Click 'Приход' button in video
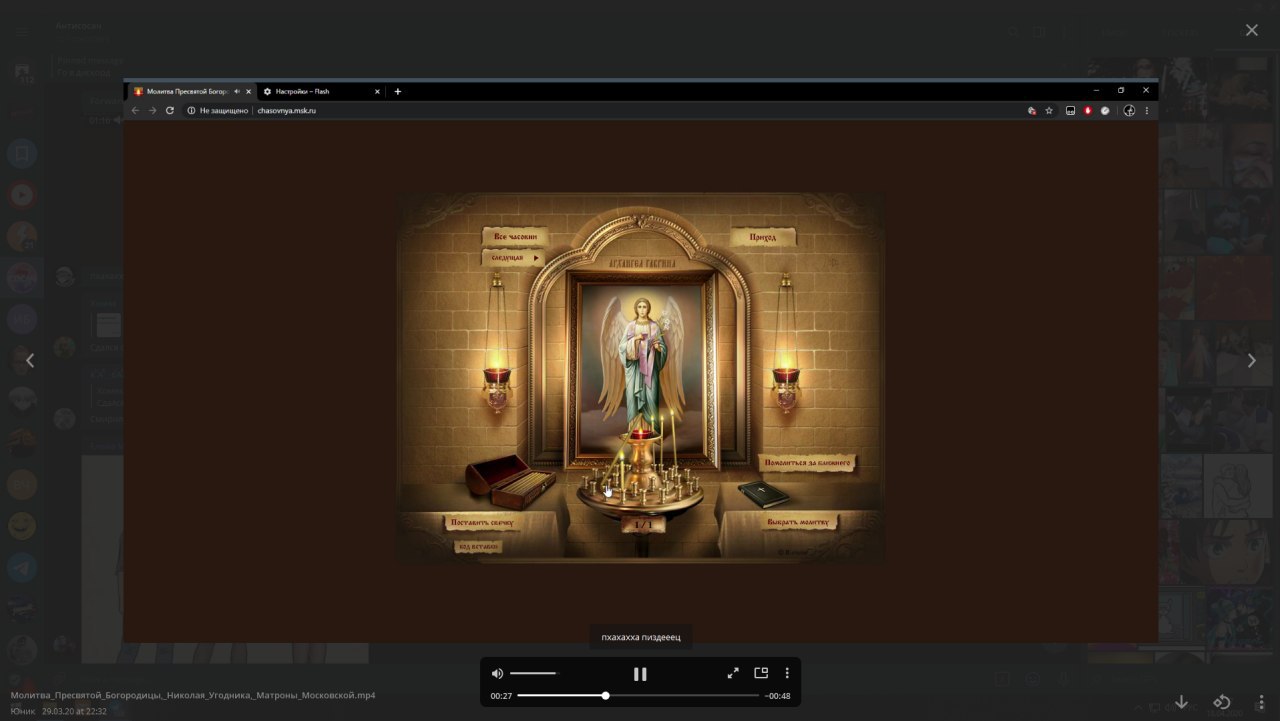The width and height of the screenshot is (1280, 721). coord(763,238)
